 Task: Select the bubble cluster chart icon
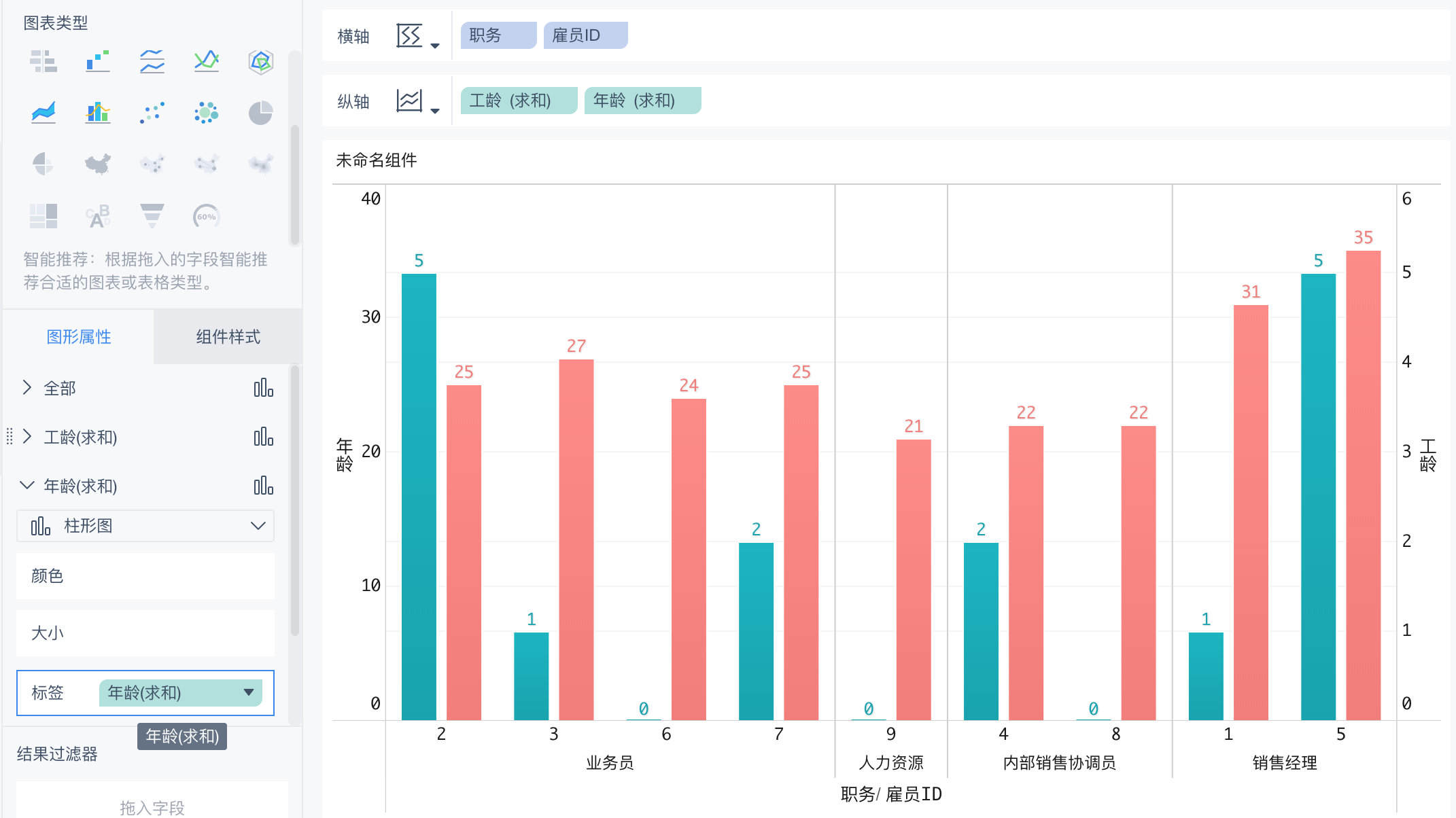206,112
